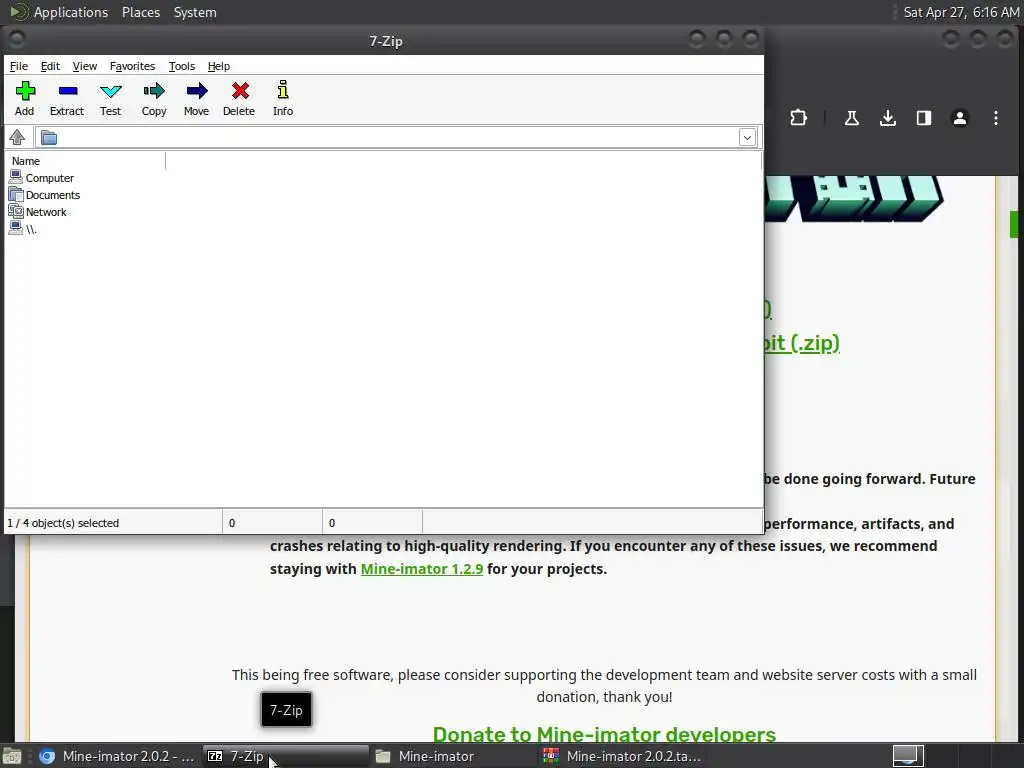The image size is (1024, 768).
Task: Click the partially visible (.zip) download link
Action: pos(802,343)
